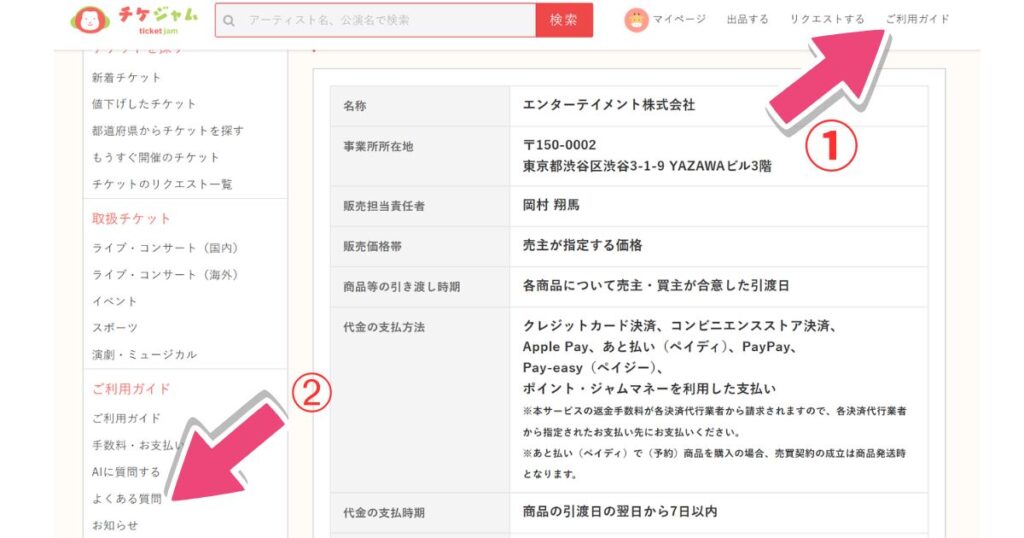Click the 販売価格帯 label
The image size is (1024, 538).
coord(372,247)
